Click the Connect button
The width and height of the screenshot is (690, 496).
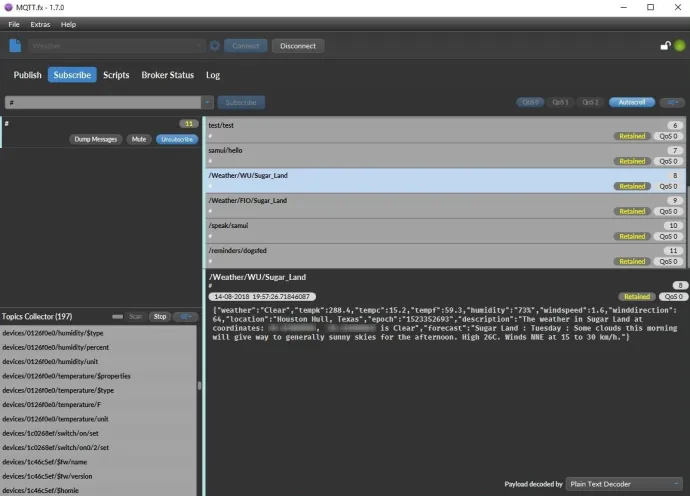tap(246, 46)
